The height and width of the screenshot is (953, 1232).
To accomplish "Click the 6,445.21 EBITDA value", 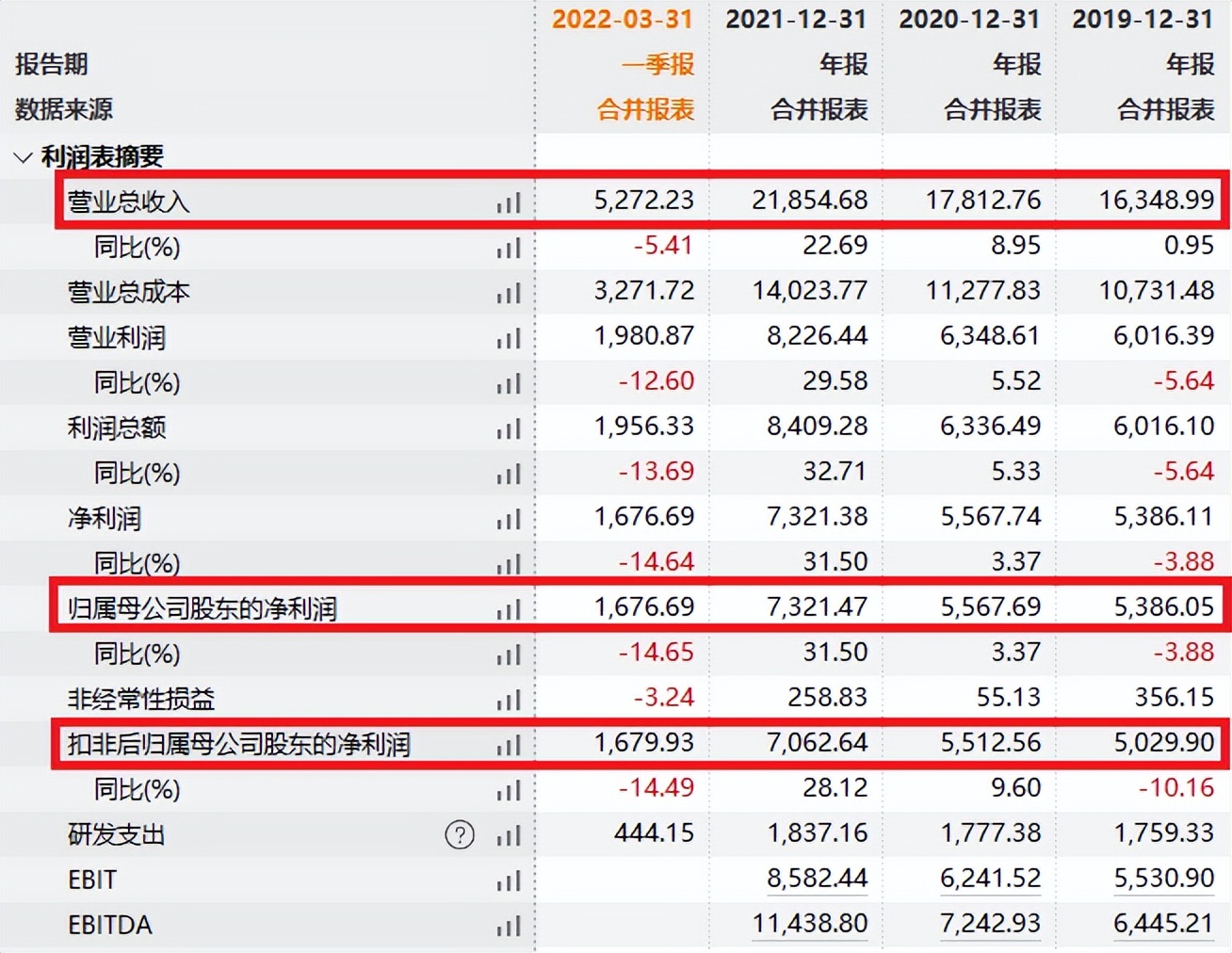I will (x=1163, y=923).
